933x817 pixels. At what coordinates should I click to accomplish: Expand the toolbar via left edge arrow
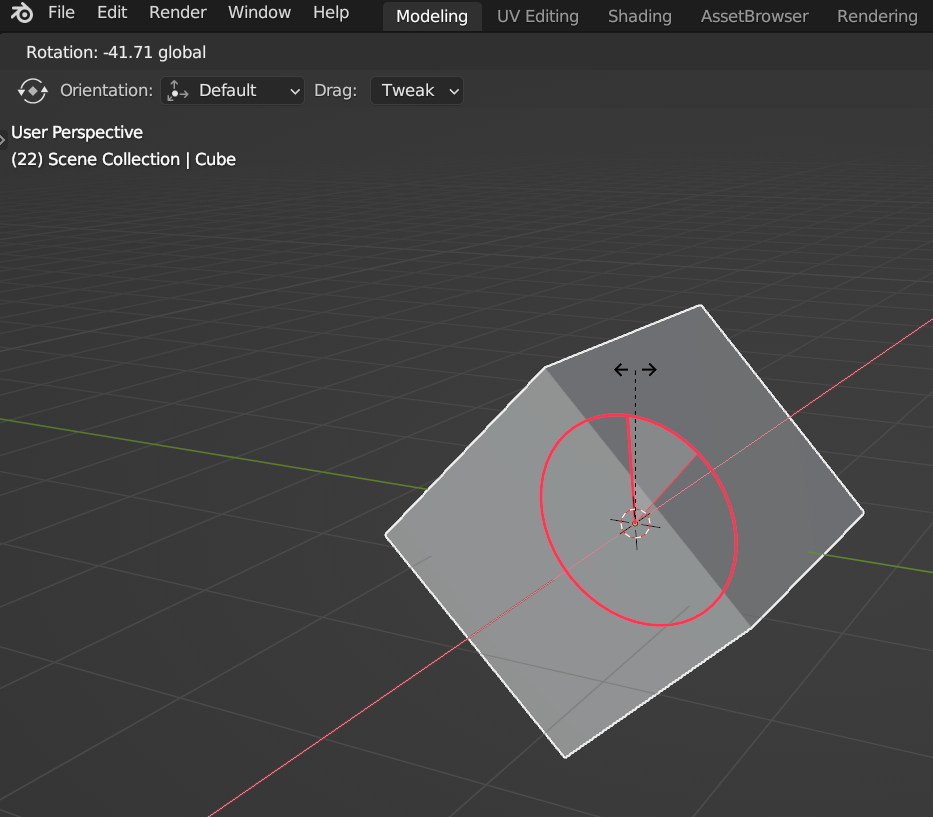(2, 140)
